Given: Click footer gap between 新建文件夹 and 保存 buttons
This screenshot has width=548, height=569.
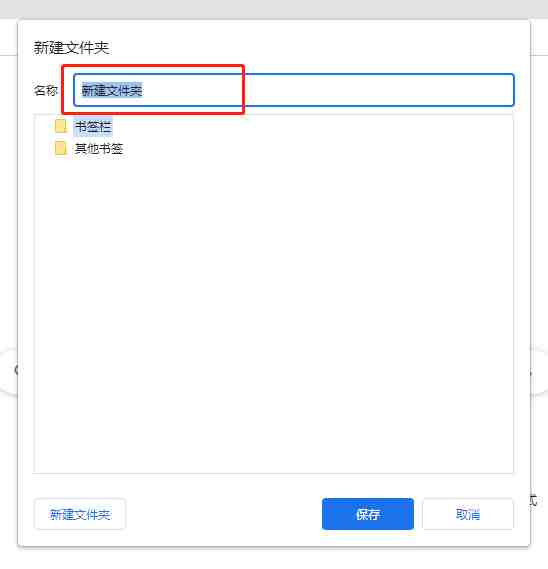Looking at the screenshot, I should tap(224, 514).
